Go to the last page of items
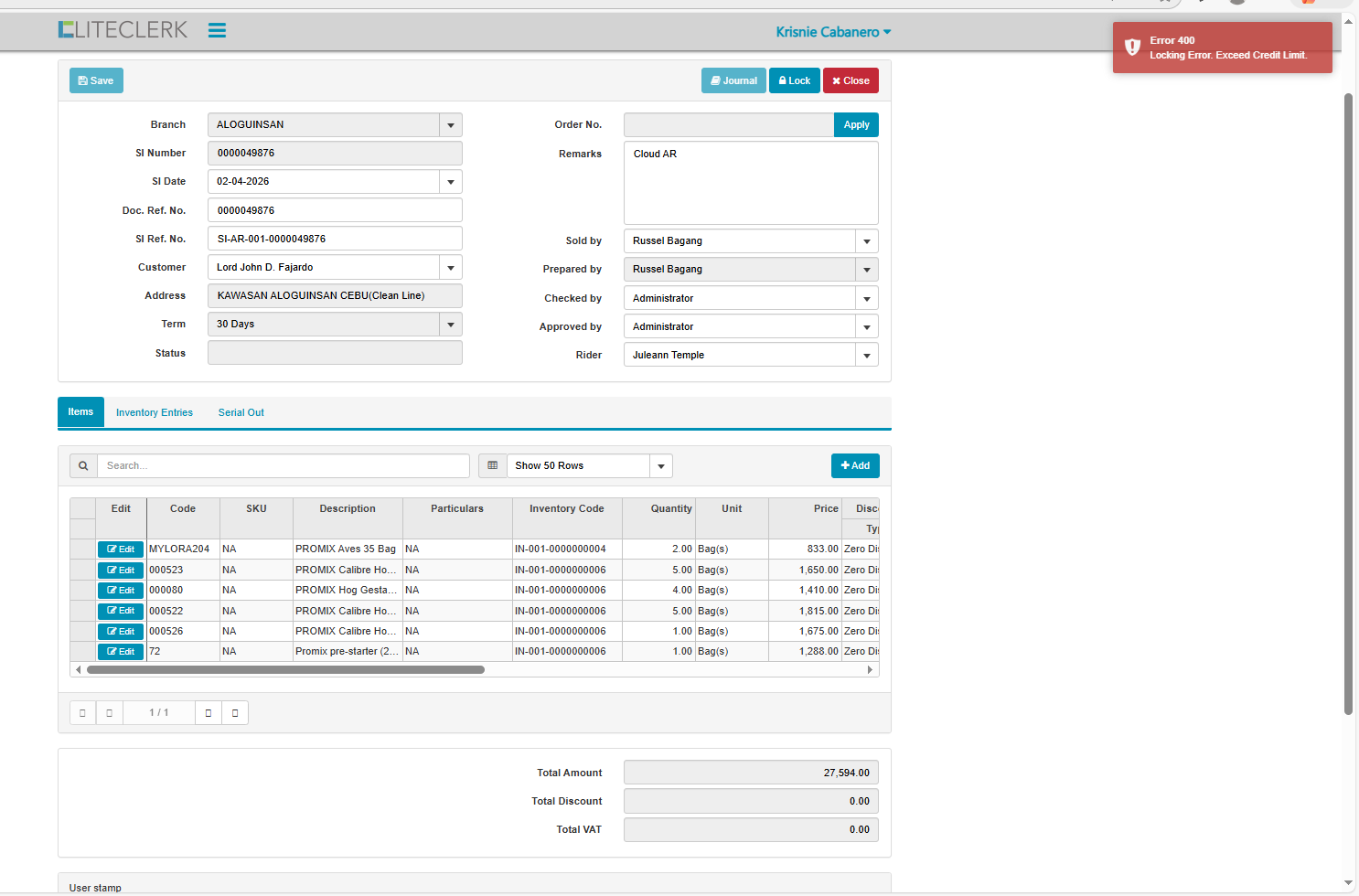Image resolution: width=1359 pixels, height=896 pixels. 235,713
